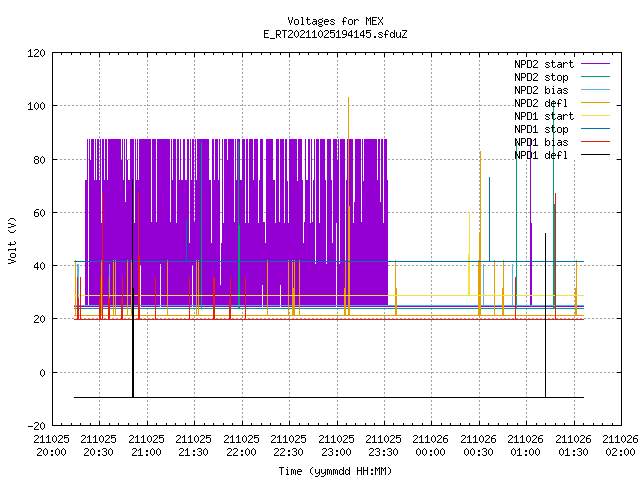Click the x-axis label 211026 00:00
Viewport: 640px width, 480px height.
[x=430, y=446]
